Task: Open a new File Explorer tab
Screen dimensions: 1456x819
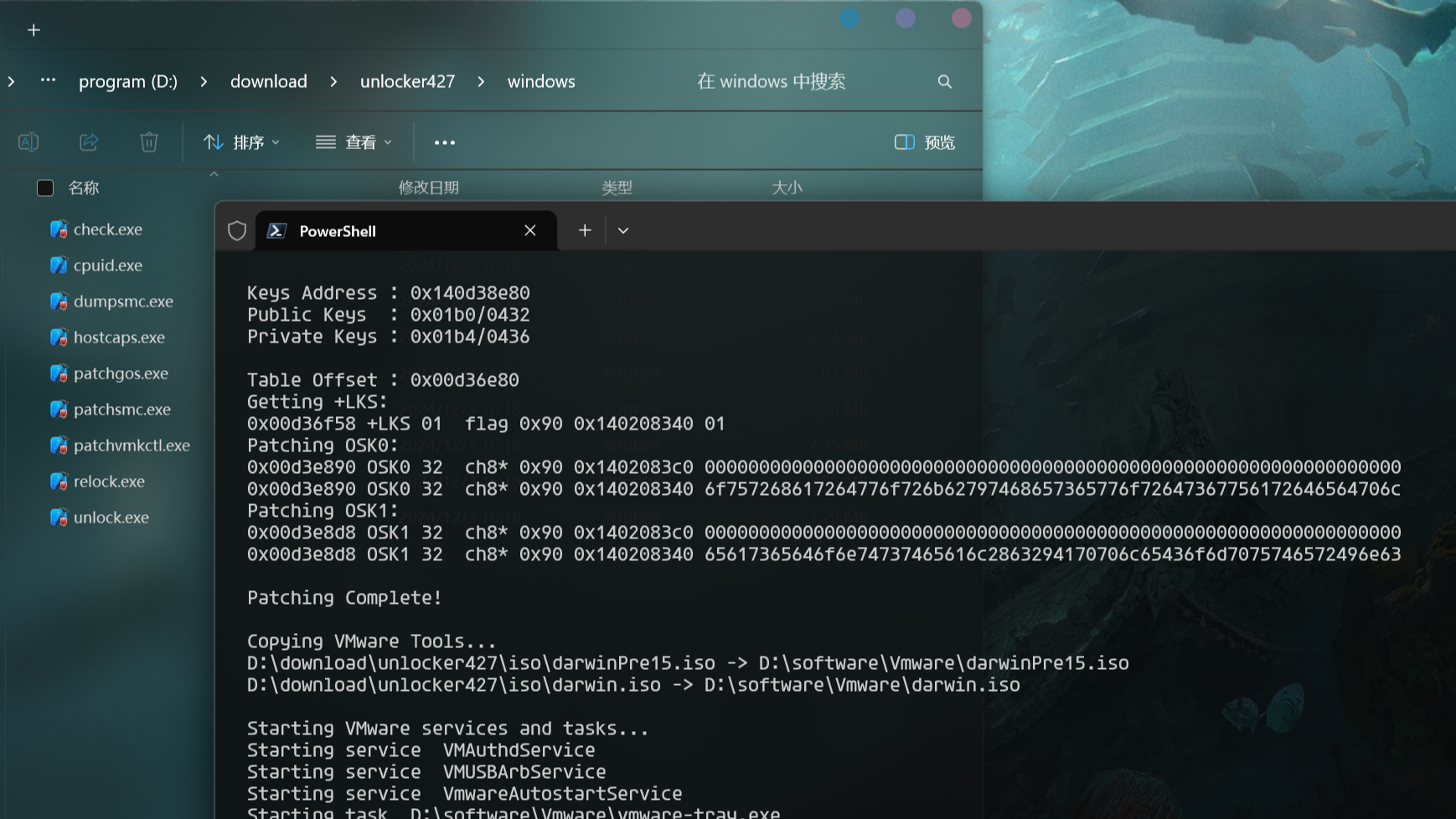Action: (x=34, y=30)
